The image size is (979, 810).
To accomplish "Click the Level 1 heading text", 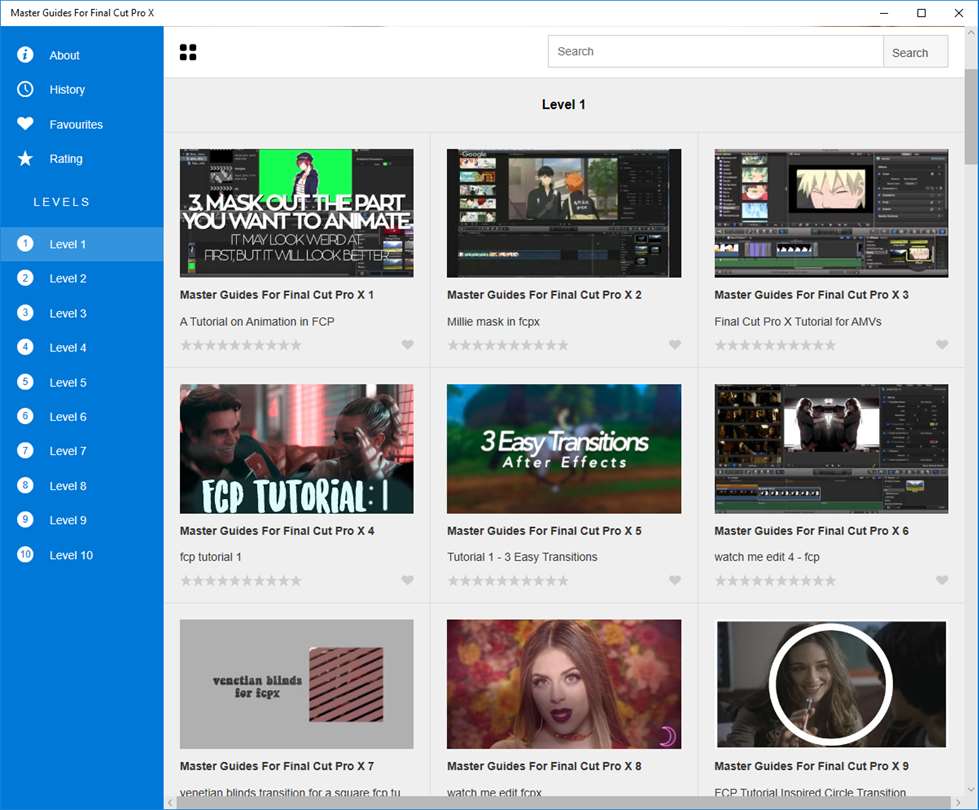I will [564, 105].
